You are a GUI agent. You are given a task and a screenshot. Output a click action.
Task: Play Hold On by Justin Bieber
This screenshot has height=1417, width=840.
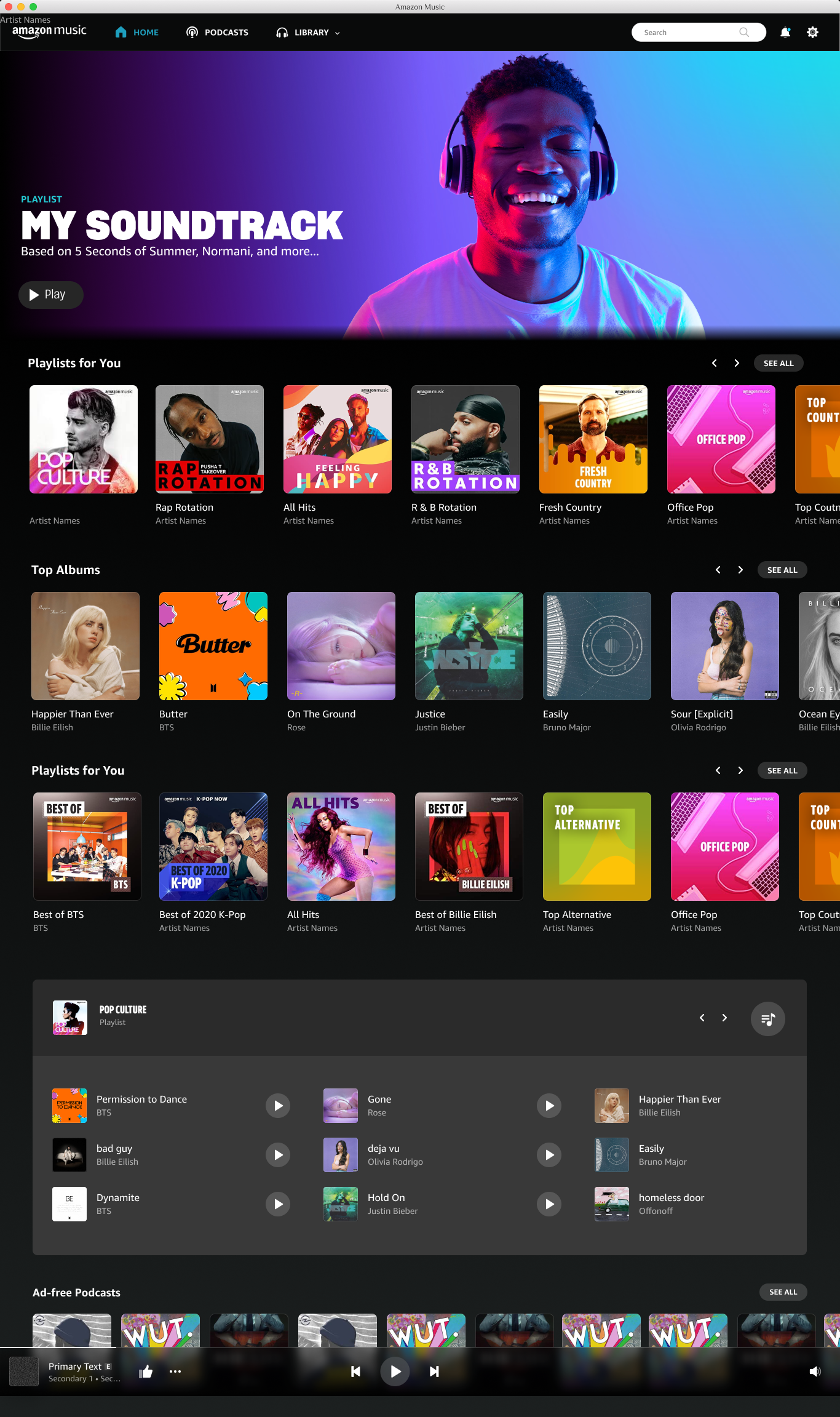pyautogui.click(x=549, y=1204)
